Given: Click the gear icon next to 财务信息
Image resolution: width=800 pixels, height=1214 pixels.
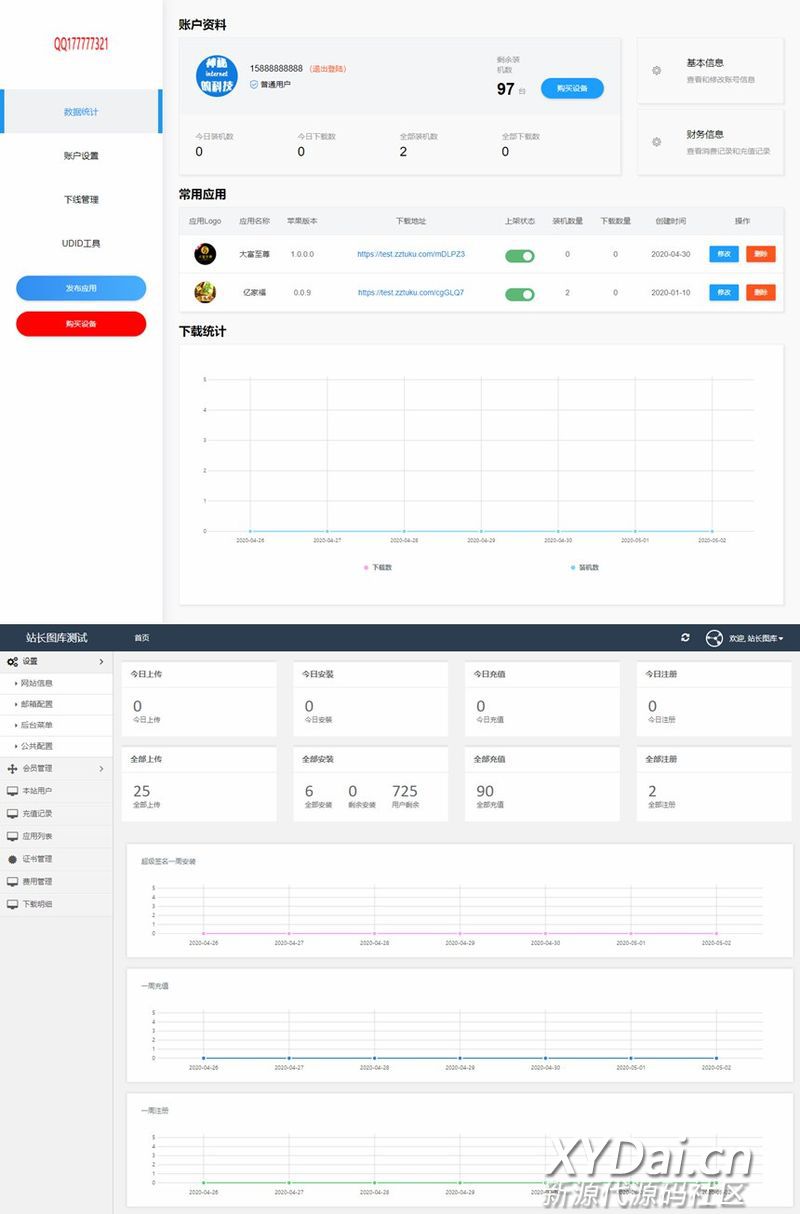Looking at the screenshot, I should tap(656, 142).
